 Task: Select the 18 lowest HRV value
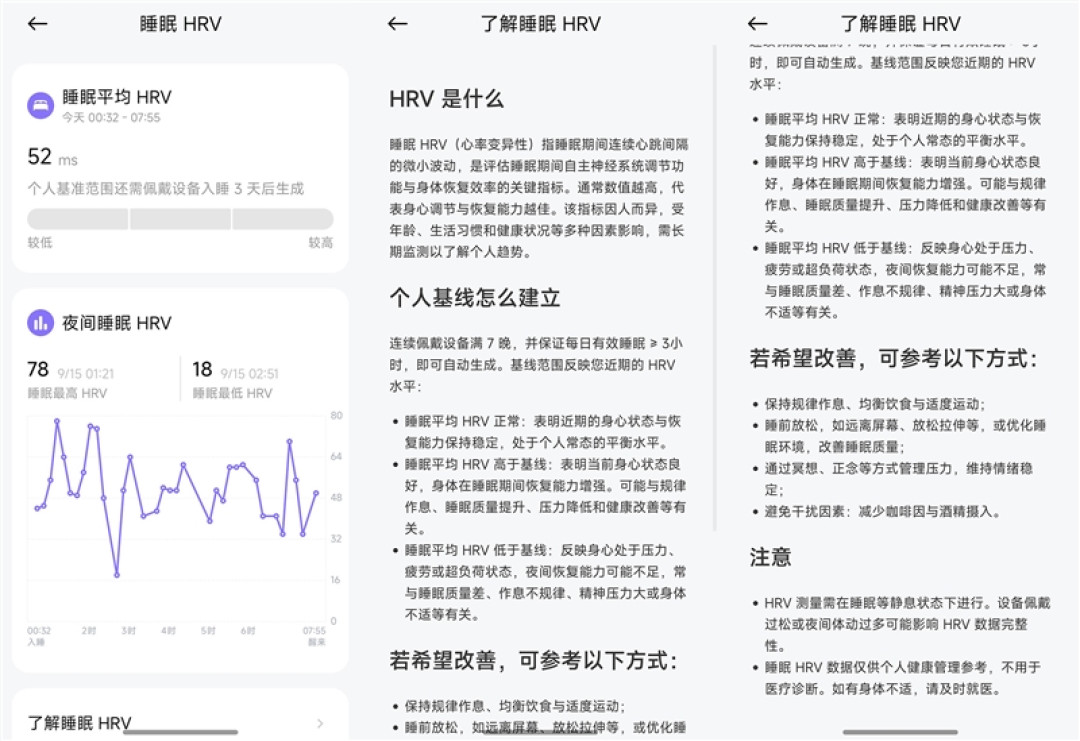point(202,370)
